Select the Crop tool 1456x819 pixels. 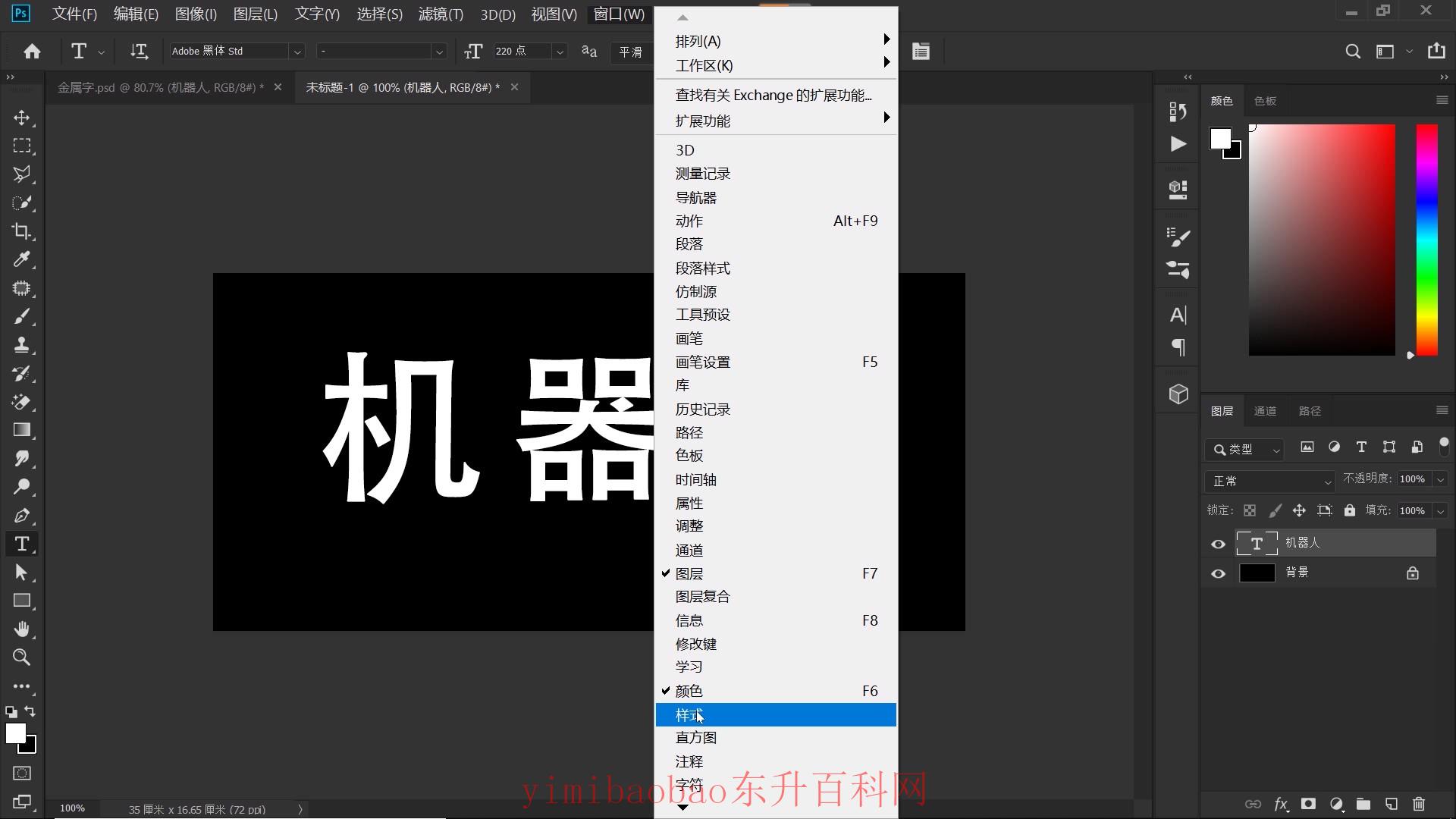coord(22,231)
